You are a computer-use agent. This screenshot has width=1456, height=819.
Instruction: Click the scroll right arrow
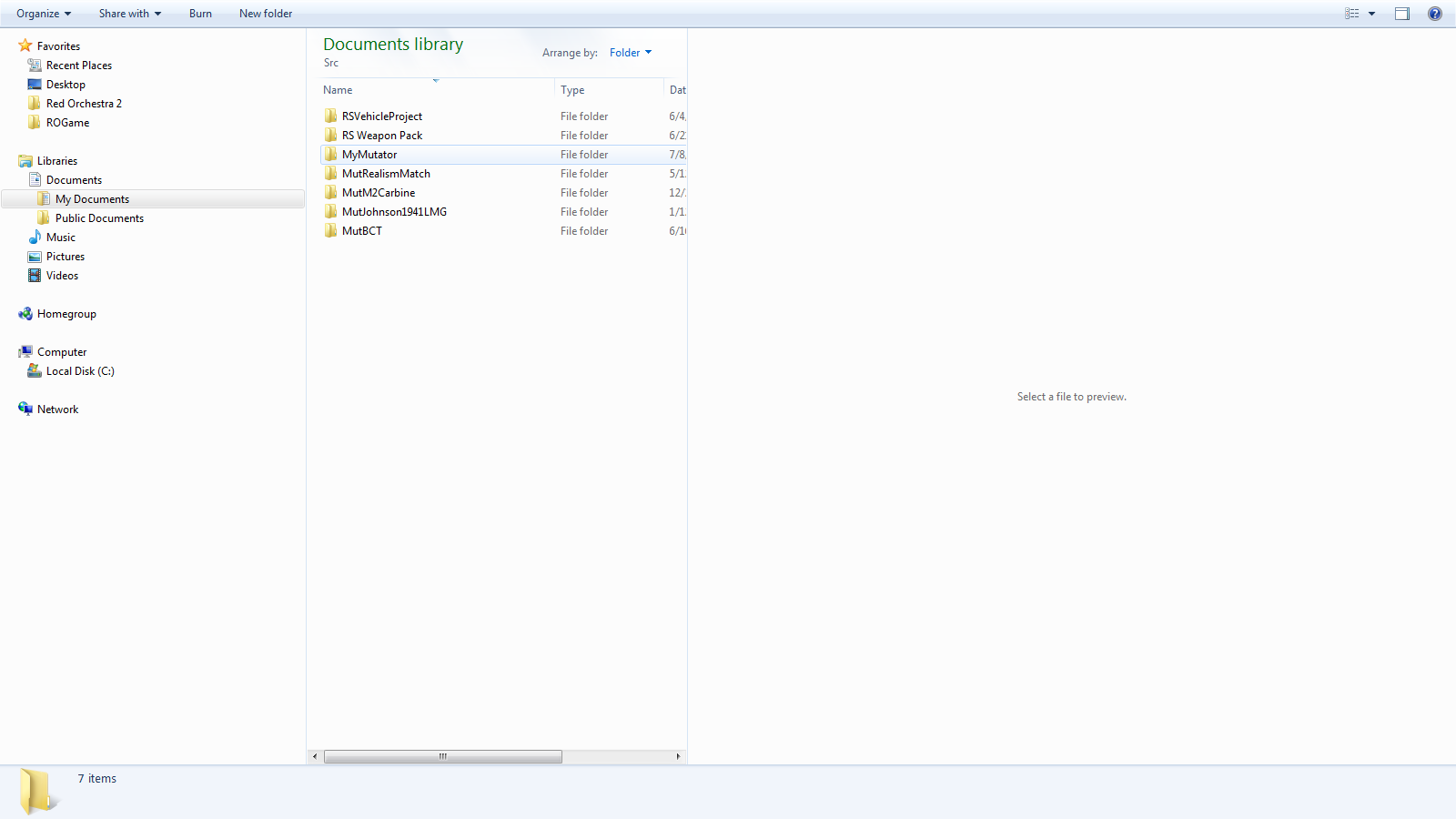(x=678, y=756)
